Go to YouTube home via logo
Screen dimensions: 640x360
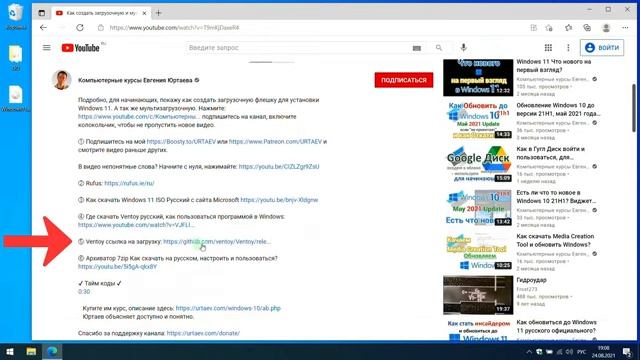[80, 48]
